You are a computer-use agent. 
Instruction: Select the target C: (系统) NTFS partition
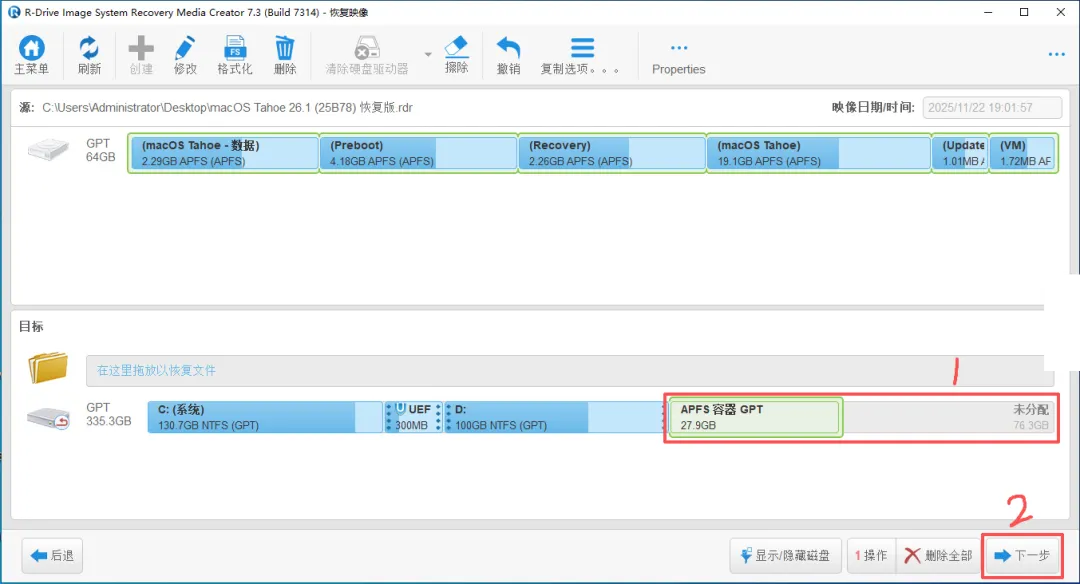[x=264, y=417]
